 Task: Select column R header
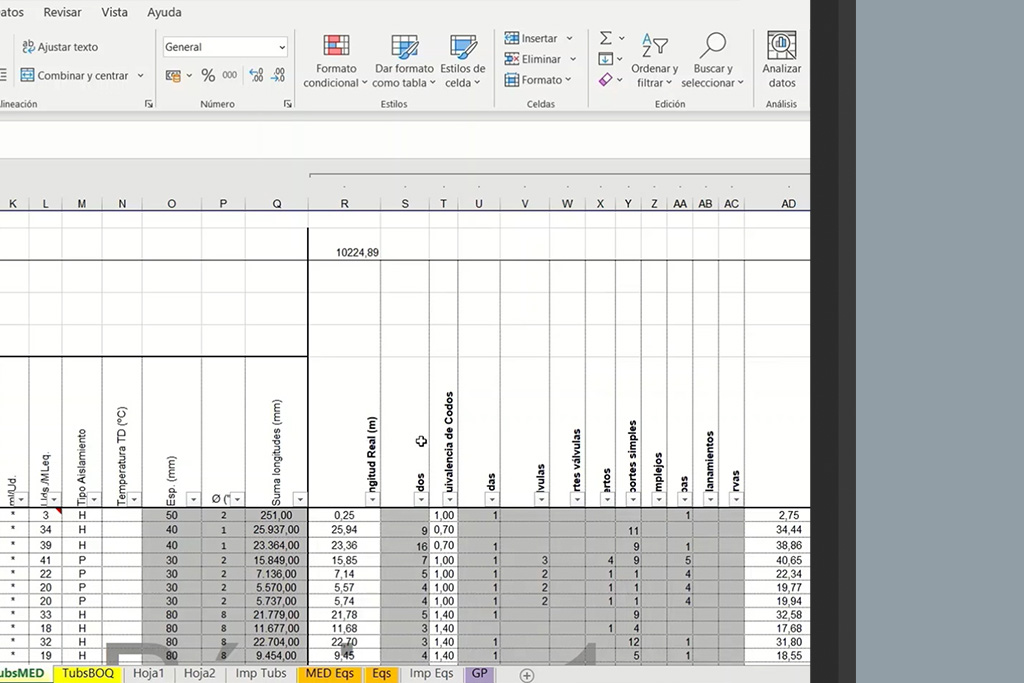[344, 204]
